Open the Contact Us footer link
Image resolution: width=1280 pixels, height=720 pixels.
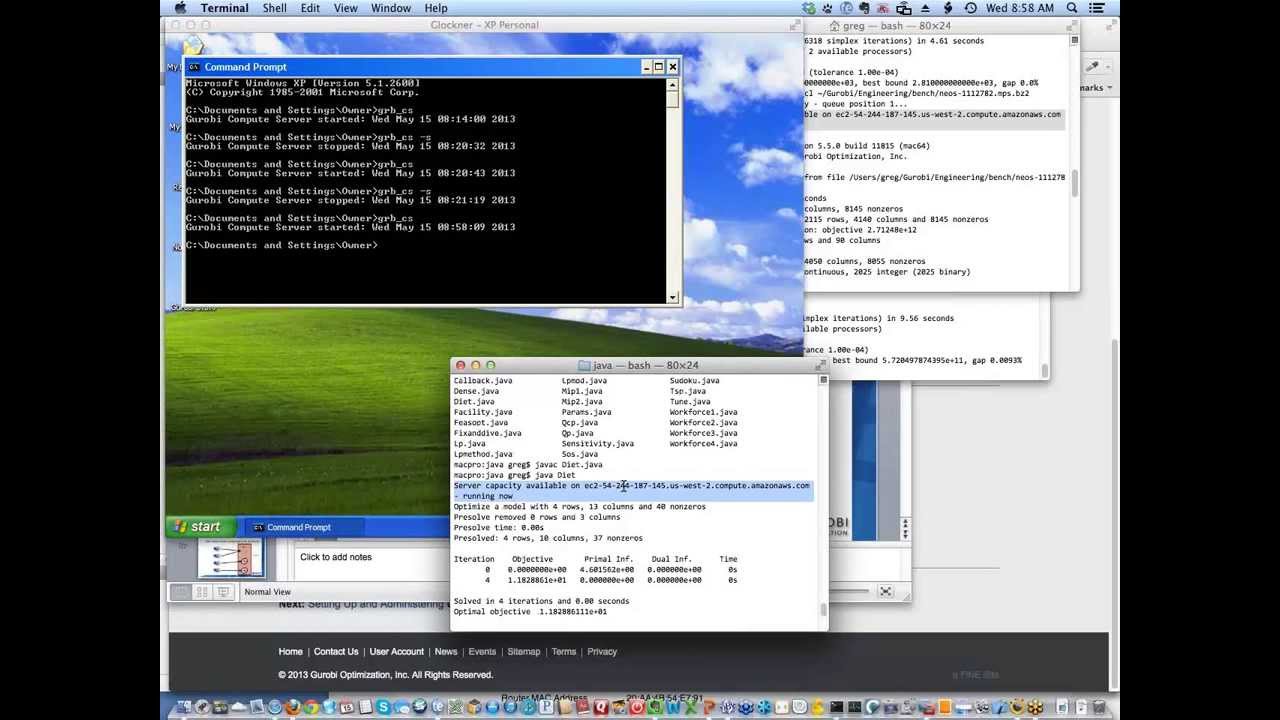pos(336,652)
